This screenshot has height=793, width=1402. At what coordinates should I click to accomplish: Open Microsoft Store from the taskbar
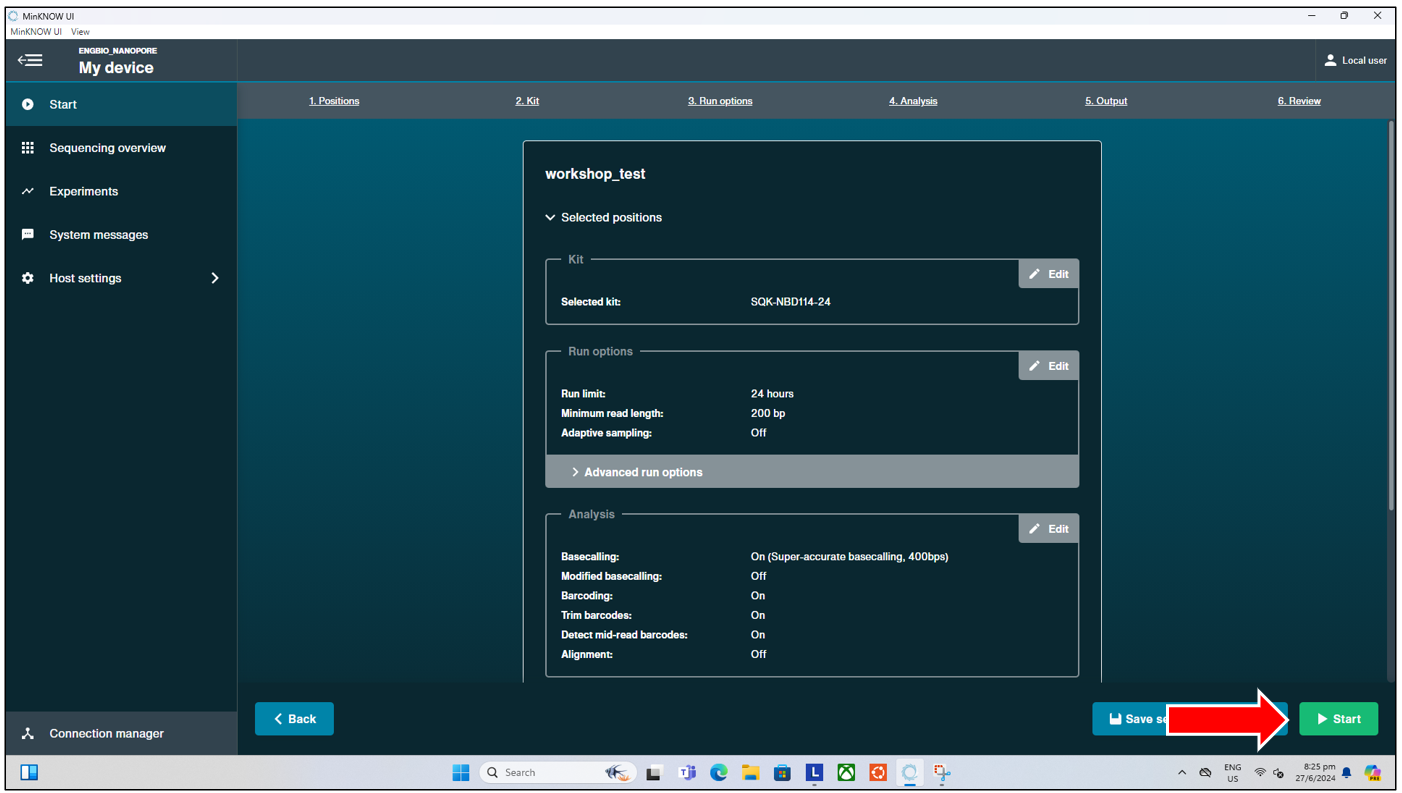point(782,772)
